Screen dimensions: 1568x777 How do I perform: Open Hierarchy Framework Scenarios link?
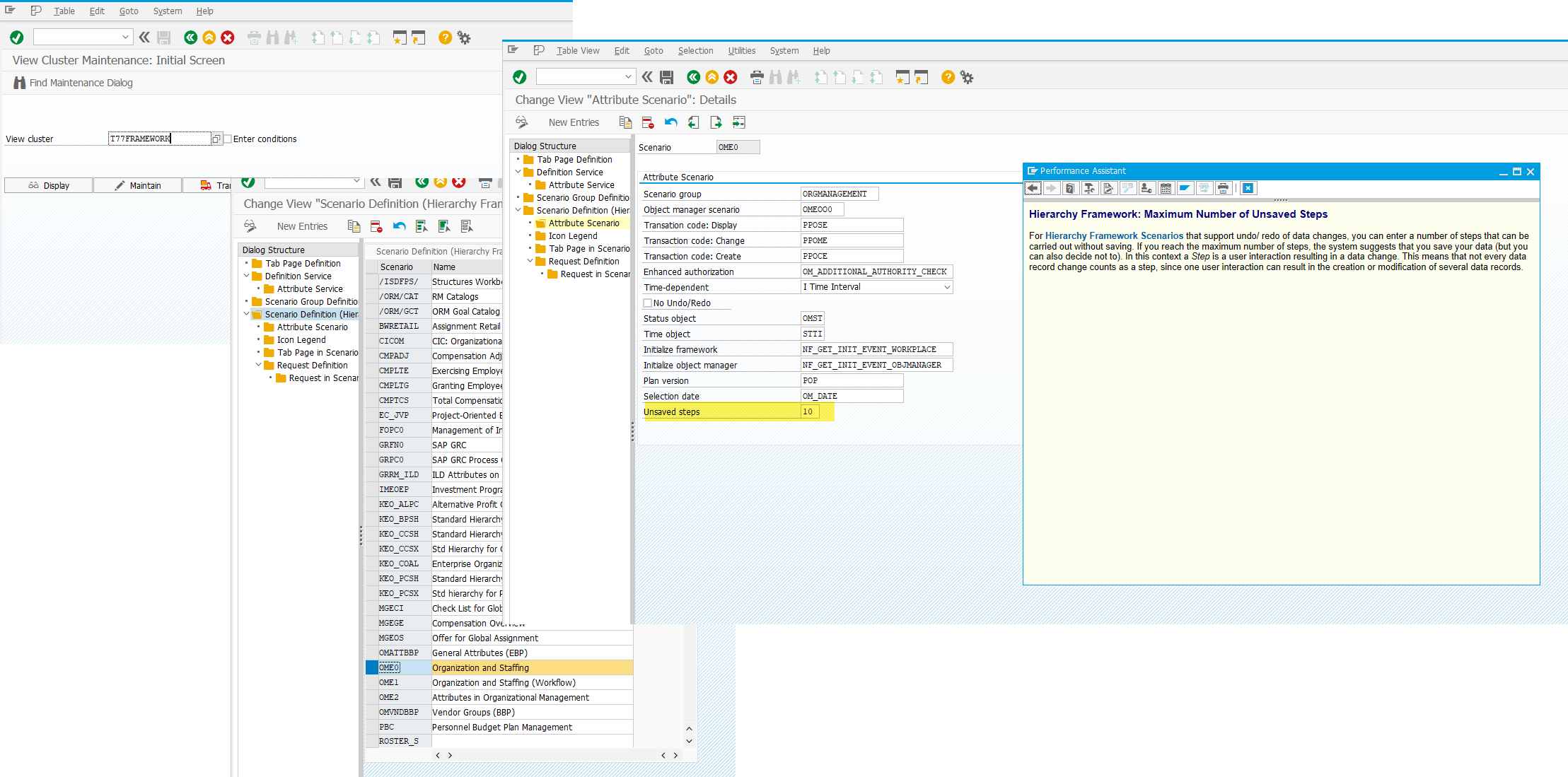tap(1114, 236)
